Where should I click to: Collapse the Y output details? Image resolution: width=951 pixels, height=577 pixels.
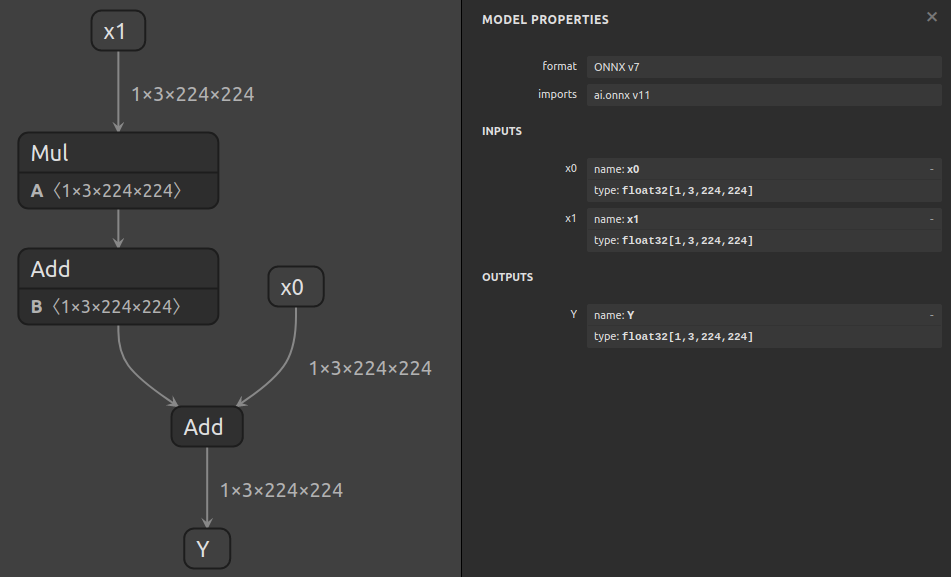[x=931, y=315]
